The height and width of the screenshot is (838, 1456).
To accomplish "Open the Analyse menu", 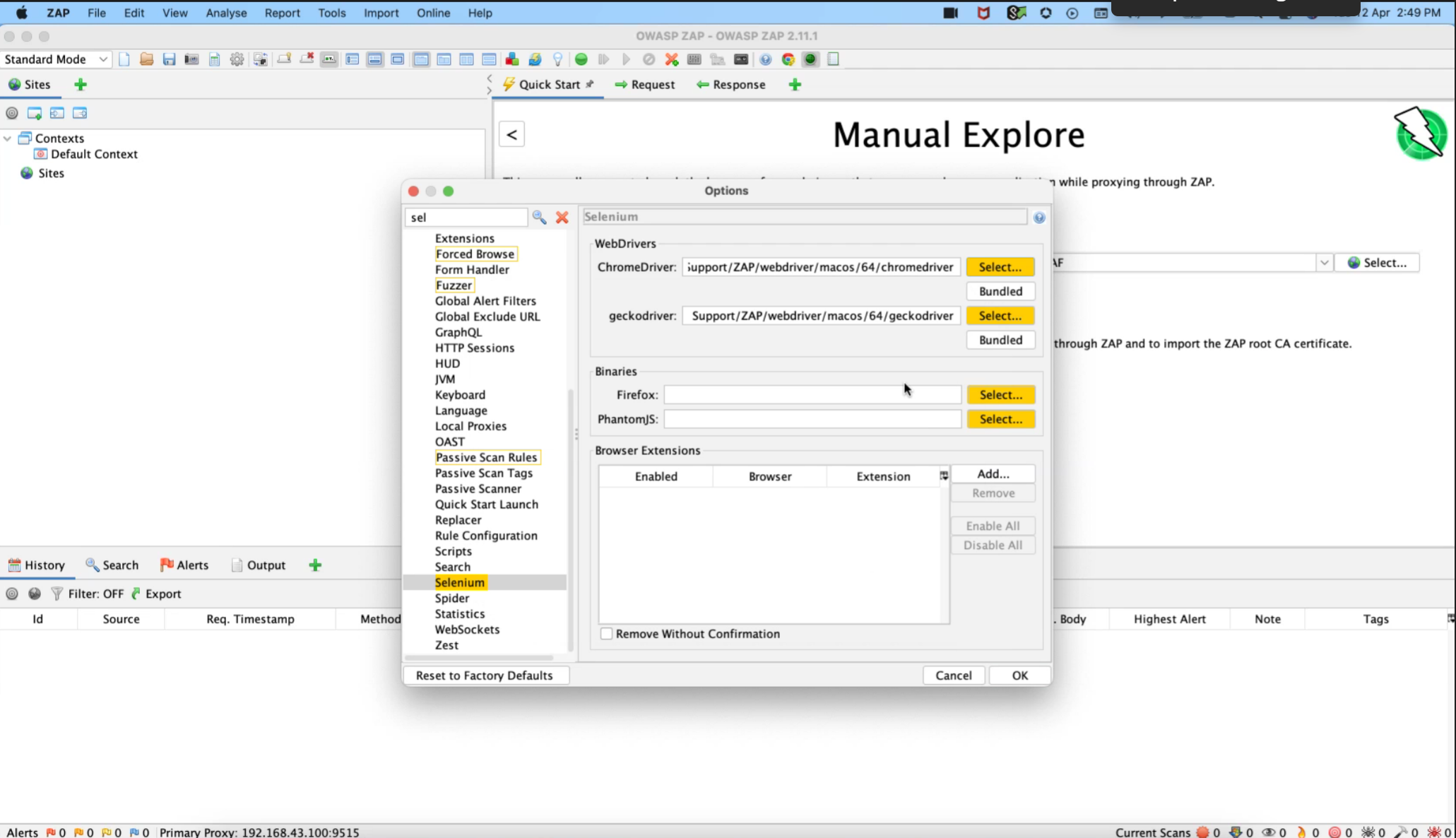I will [x=225, y=13].
